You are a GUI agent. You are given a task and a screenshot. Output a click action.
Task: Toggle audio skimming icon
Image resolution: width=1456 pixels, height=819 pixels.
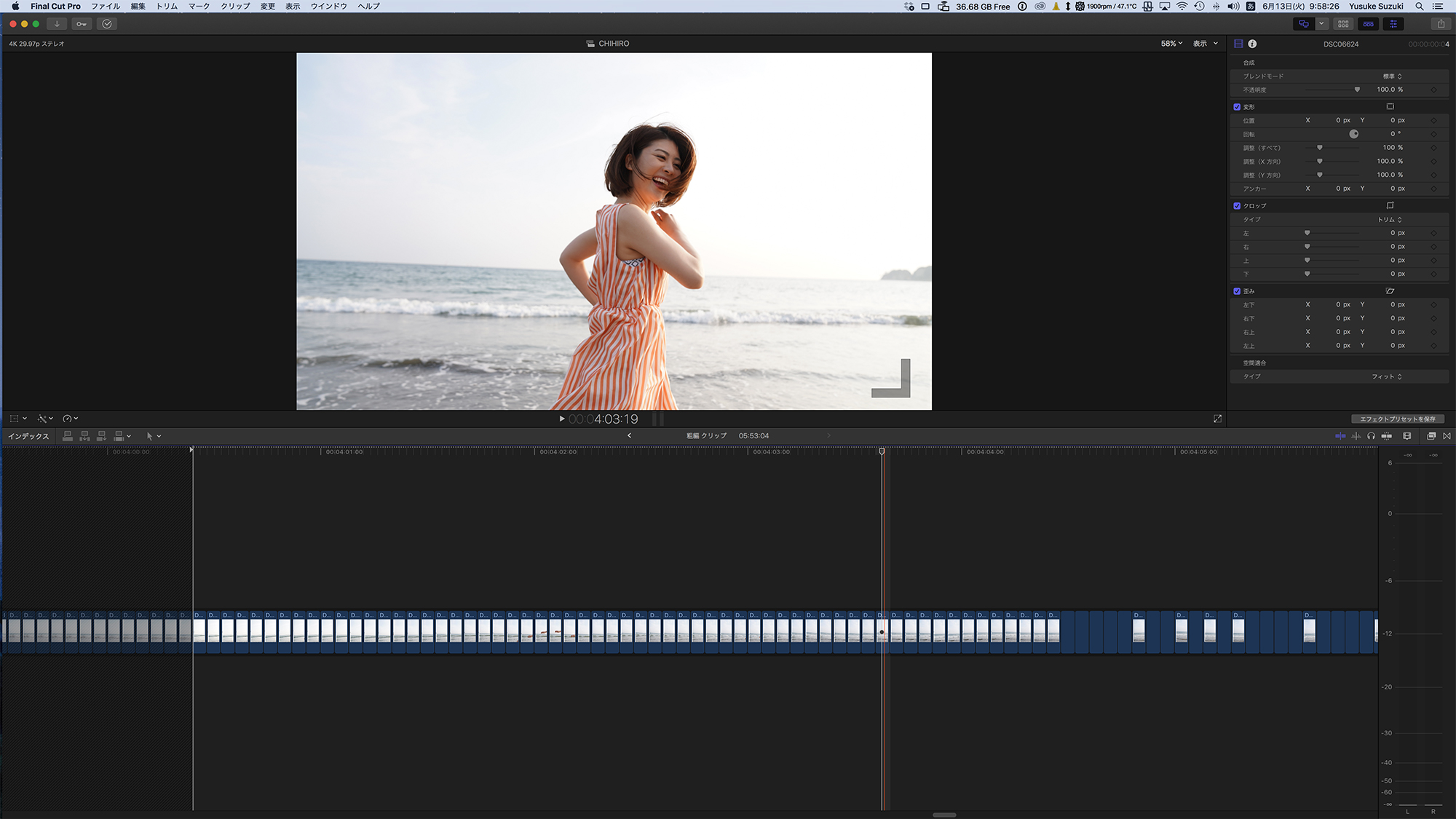click(1356, 436)
